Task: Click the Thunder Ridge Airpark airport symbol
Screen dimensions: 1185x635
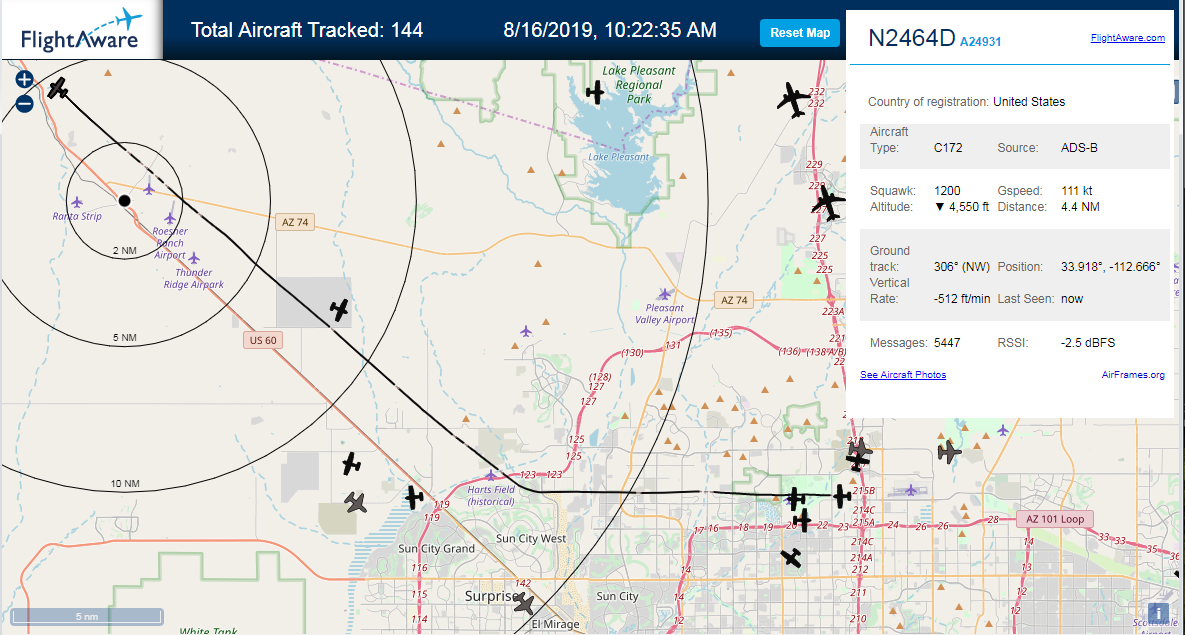Action: (194, 258)
